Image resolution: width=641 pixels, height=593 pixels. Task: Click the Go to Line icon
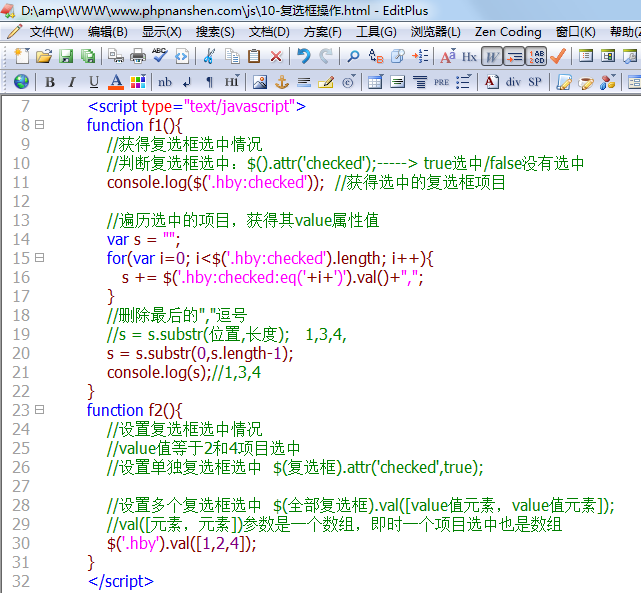pyautogui.click(x=420, y=56)
